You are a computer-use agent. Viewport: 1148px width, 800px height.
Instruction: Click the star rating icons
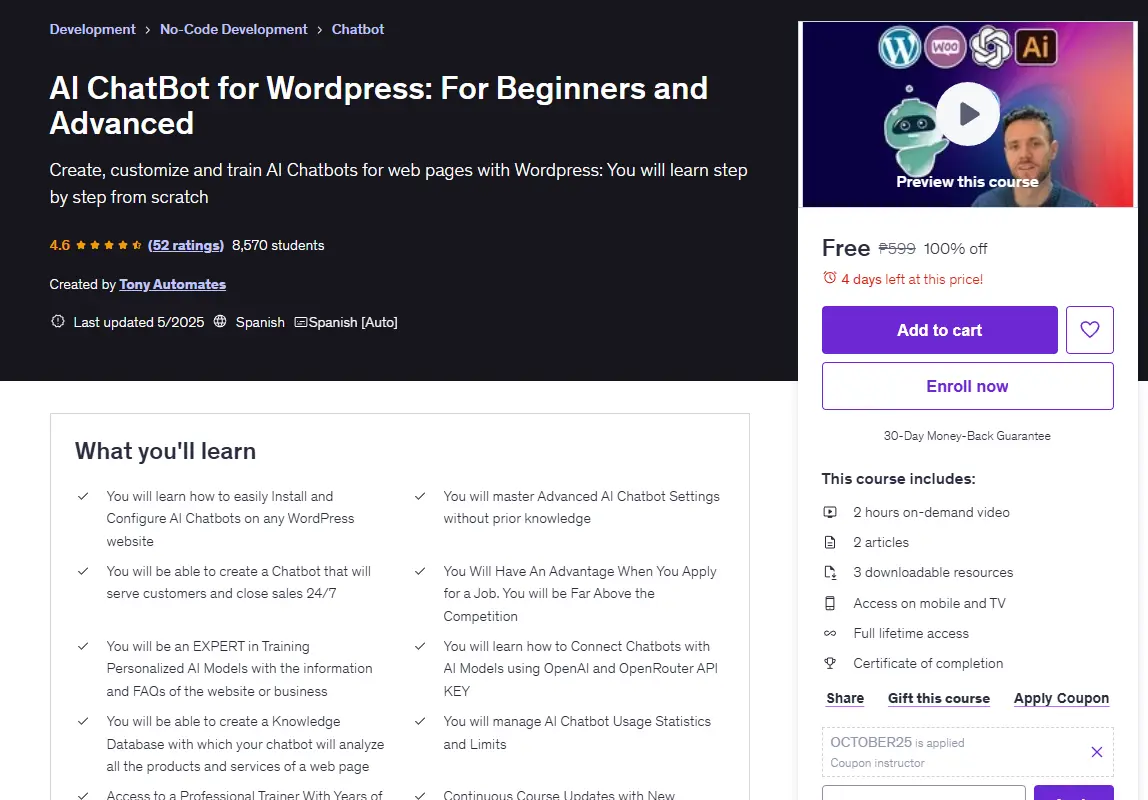pos(108,245)
